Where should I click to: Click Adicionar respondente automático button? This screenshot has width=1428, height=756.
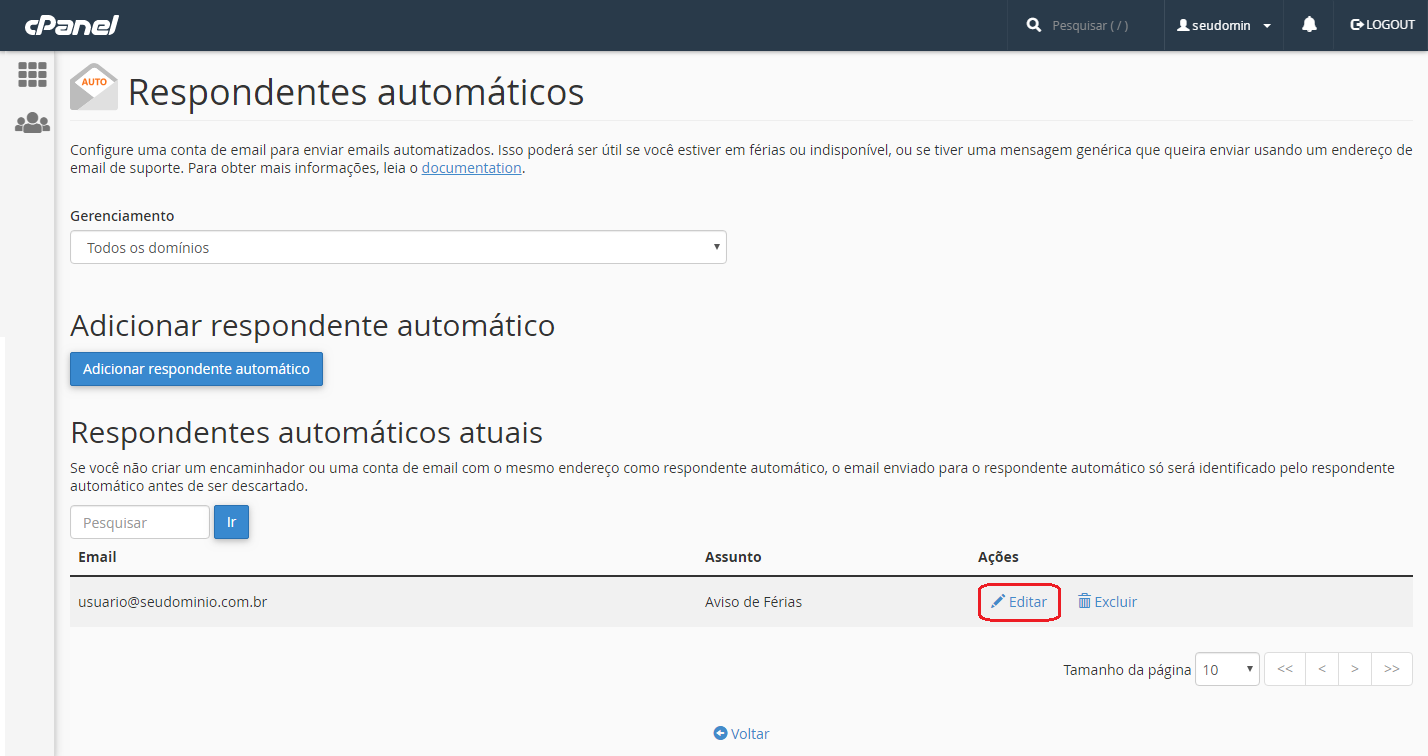click(196, 369)
